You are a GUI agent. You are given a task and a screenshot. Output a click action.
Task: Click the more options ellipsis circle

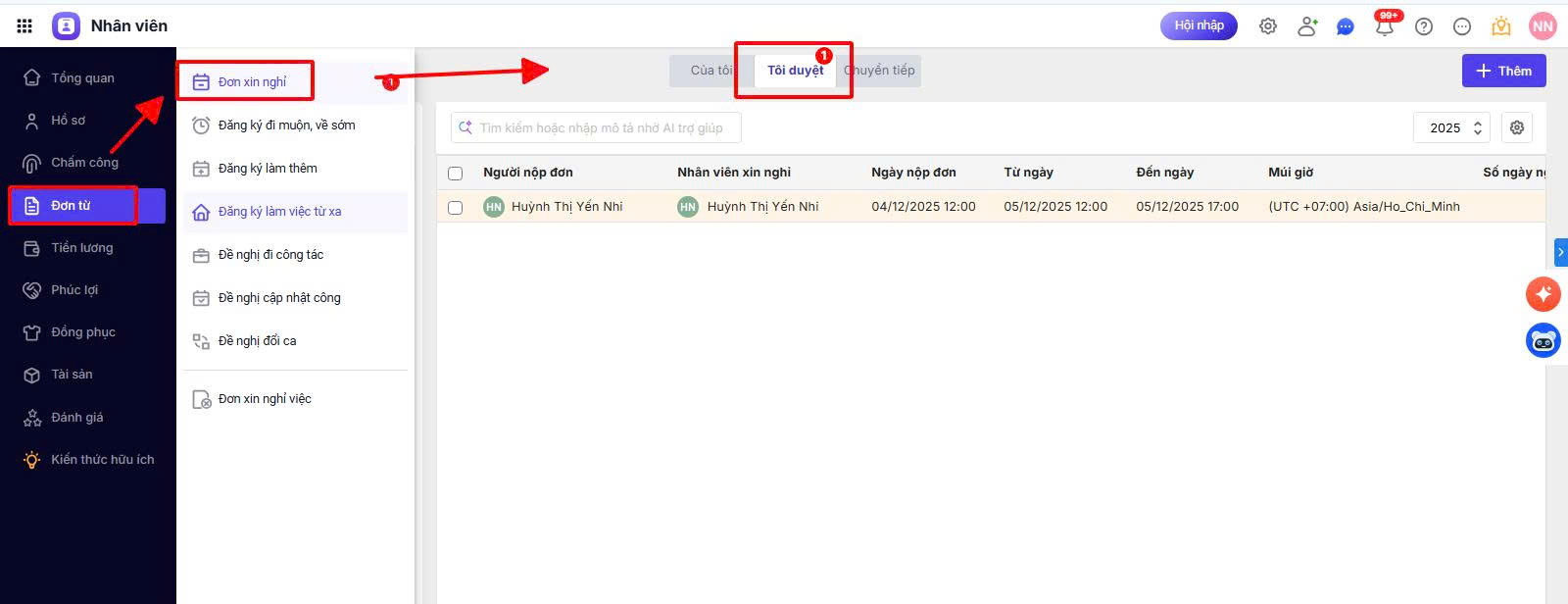1462,26
